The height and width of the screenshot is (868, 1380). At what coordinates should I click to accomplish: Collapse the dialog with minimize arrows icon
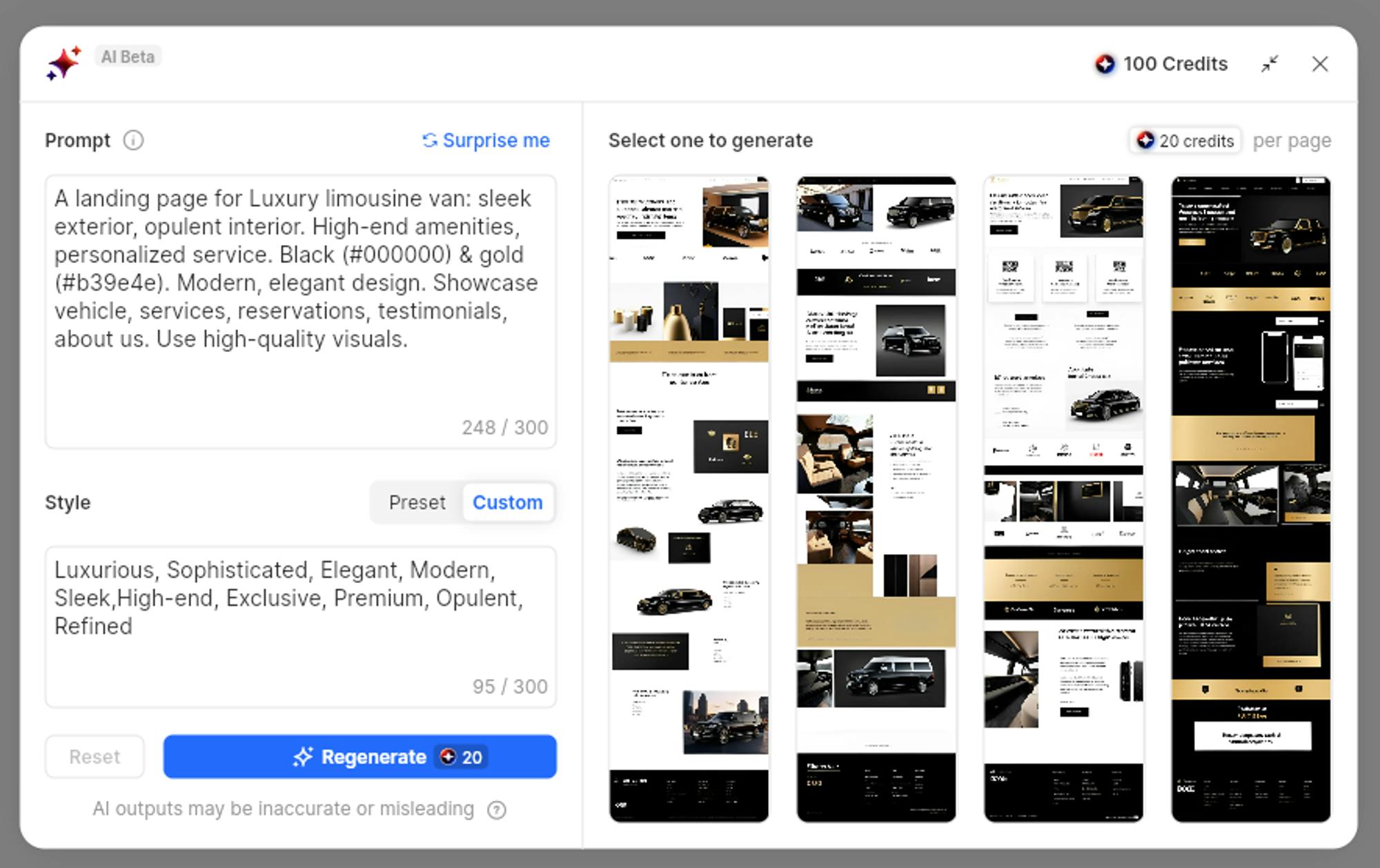(1270, 64)
